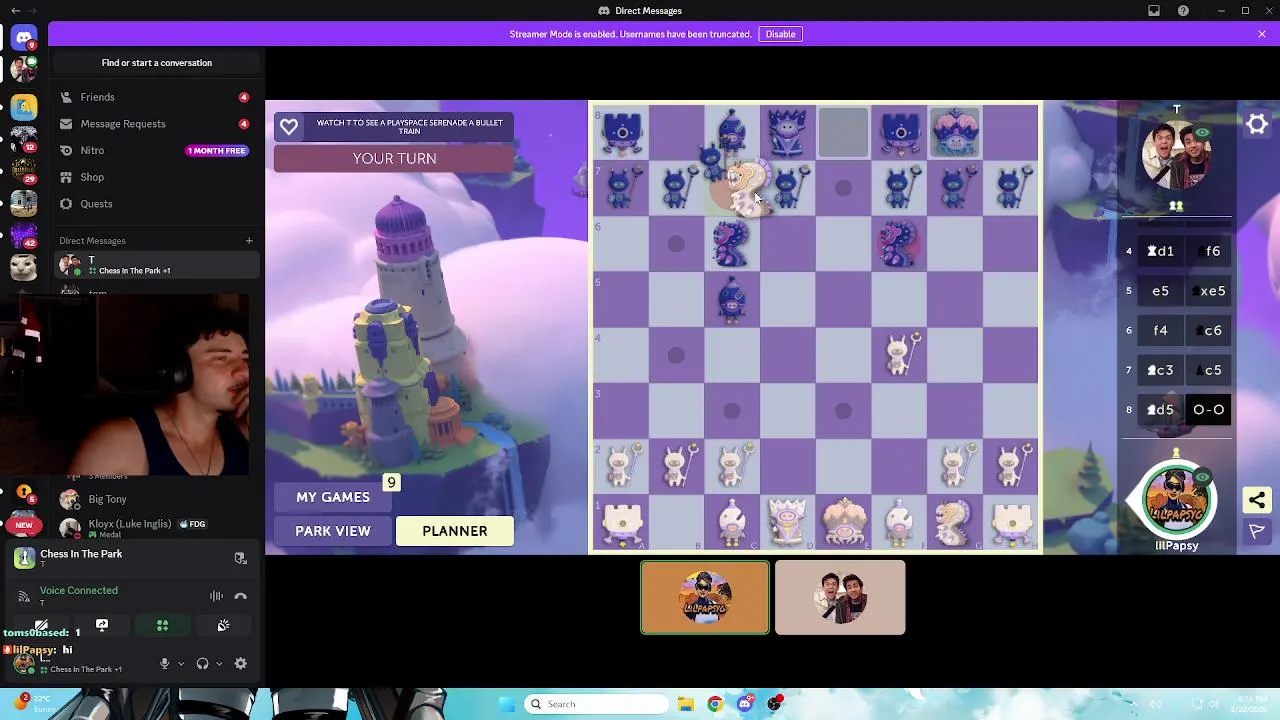
Task: Toggle headphones deafen in user panel
Action: point(203,663)
